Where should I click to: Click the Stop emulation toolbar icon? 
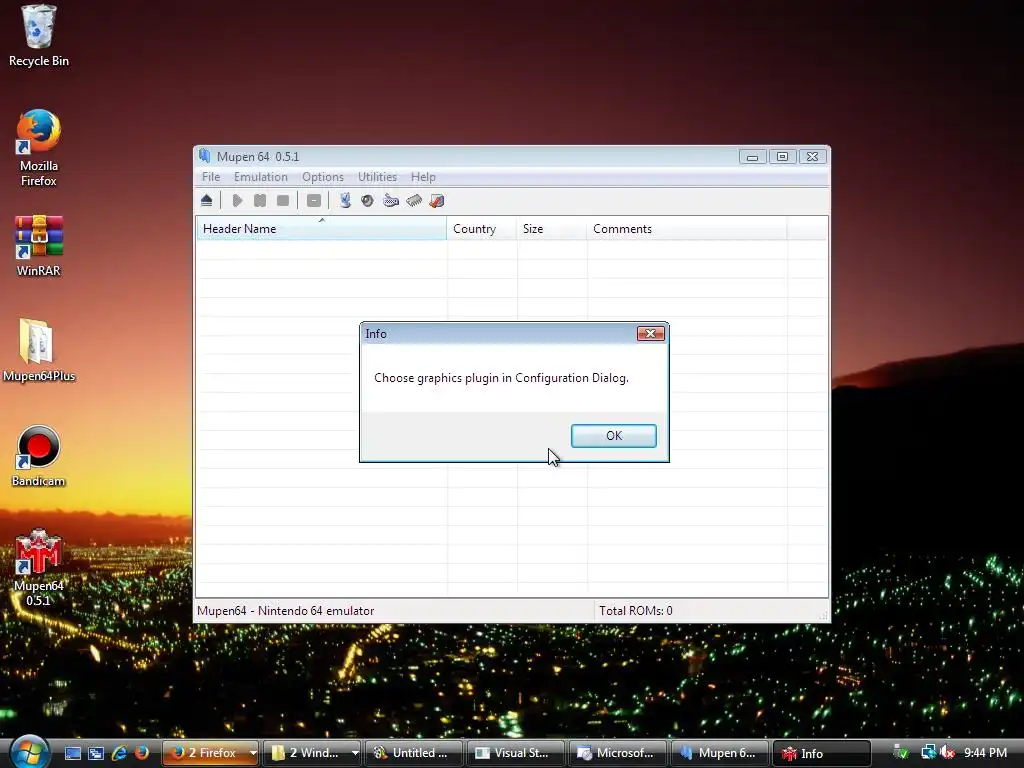tap(283, 200)
